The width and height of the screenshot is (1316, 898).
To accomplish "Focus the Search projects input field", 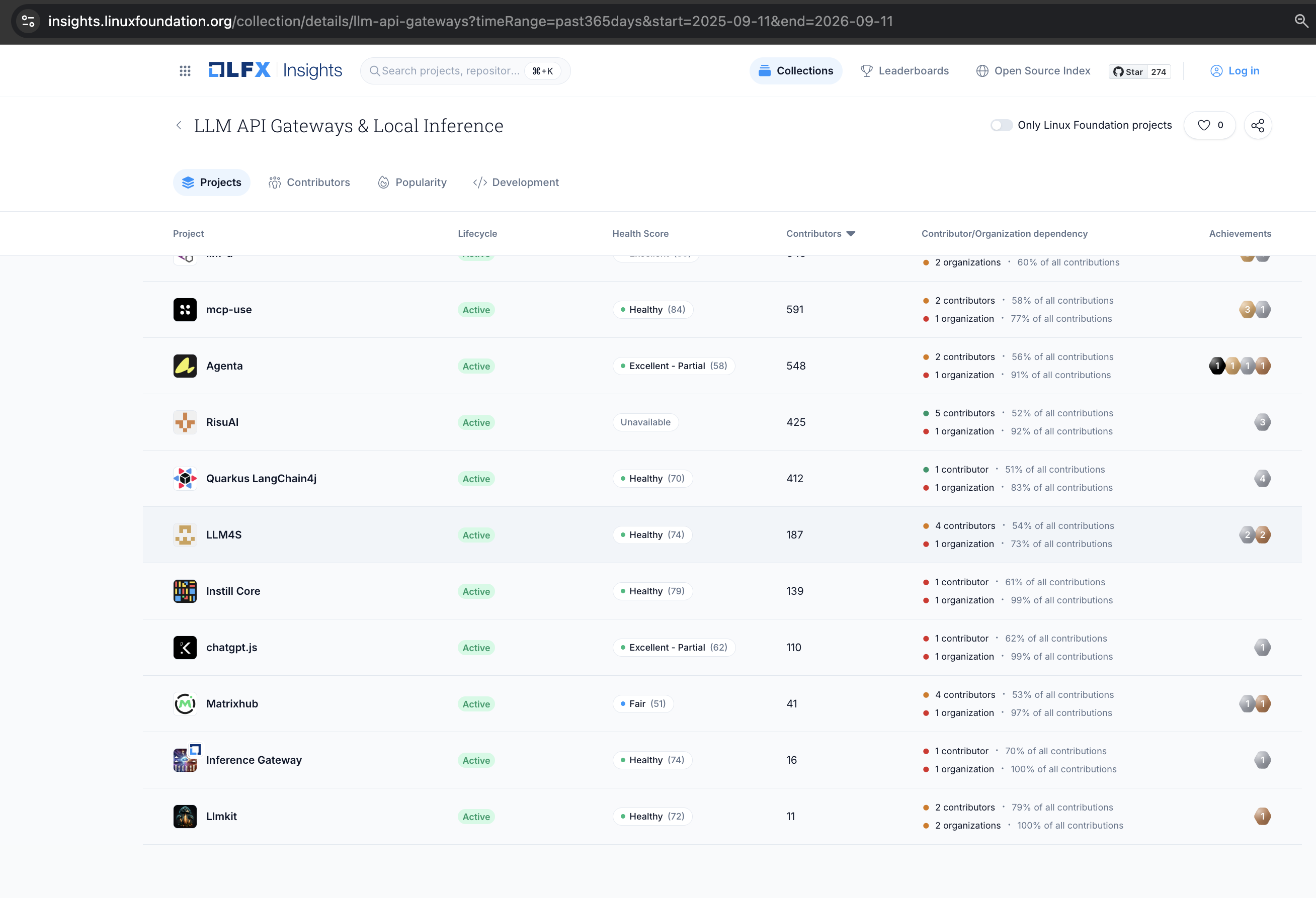I will pos(465,71).
